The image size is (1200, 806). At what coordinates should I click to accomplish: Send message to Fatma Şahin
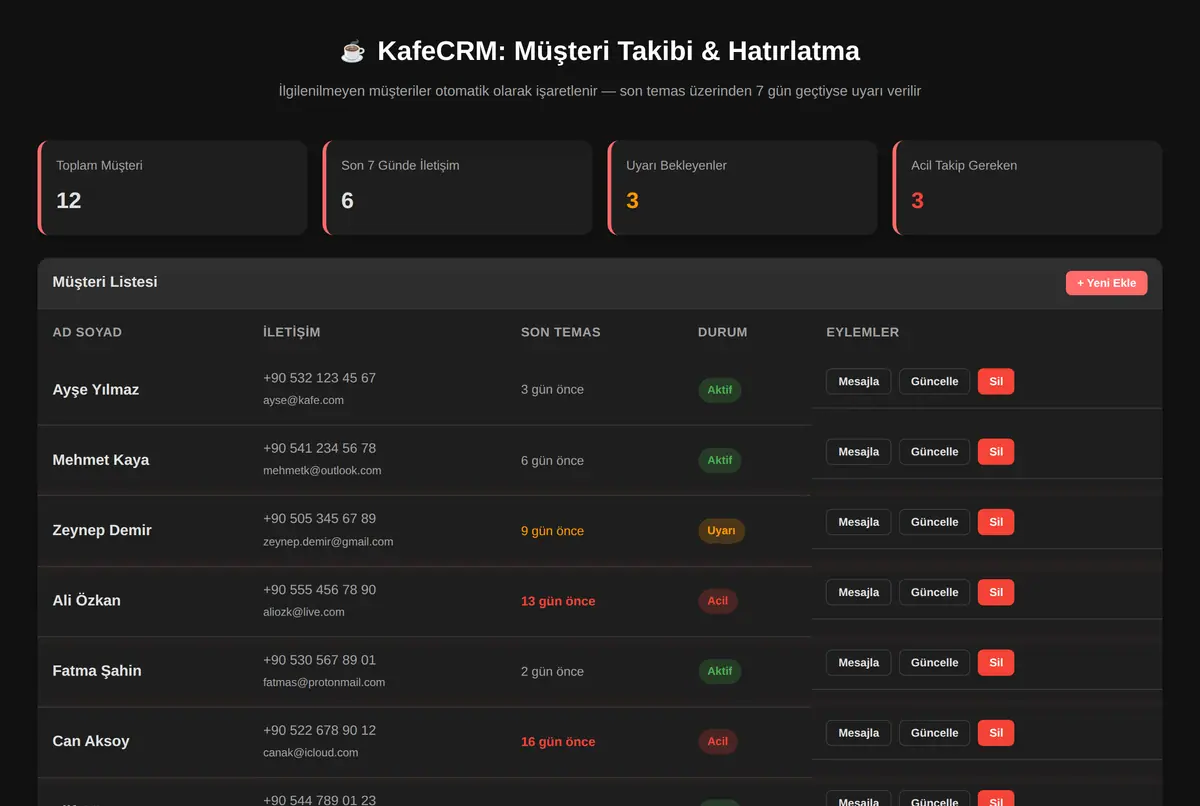(858, 663)
